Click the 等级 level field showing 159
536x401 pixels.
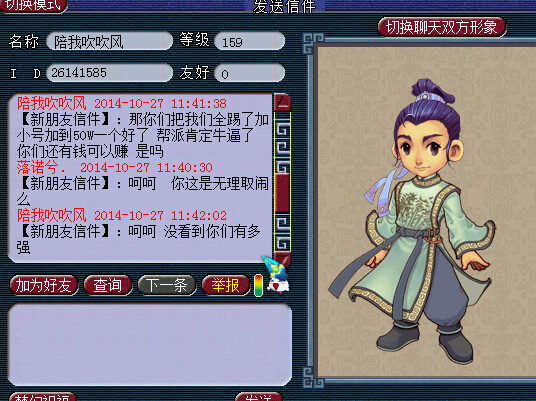(249, 41)
